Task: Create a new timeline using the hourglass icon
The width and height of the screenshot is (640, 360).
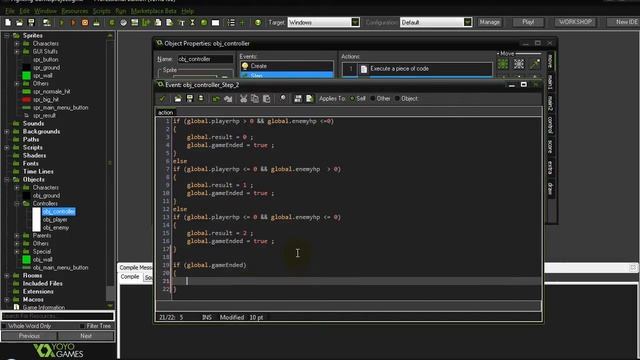Action: pyautogui.click(x=193, y=22)
